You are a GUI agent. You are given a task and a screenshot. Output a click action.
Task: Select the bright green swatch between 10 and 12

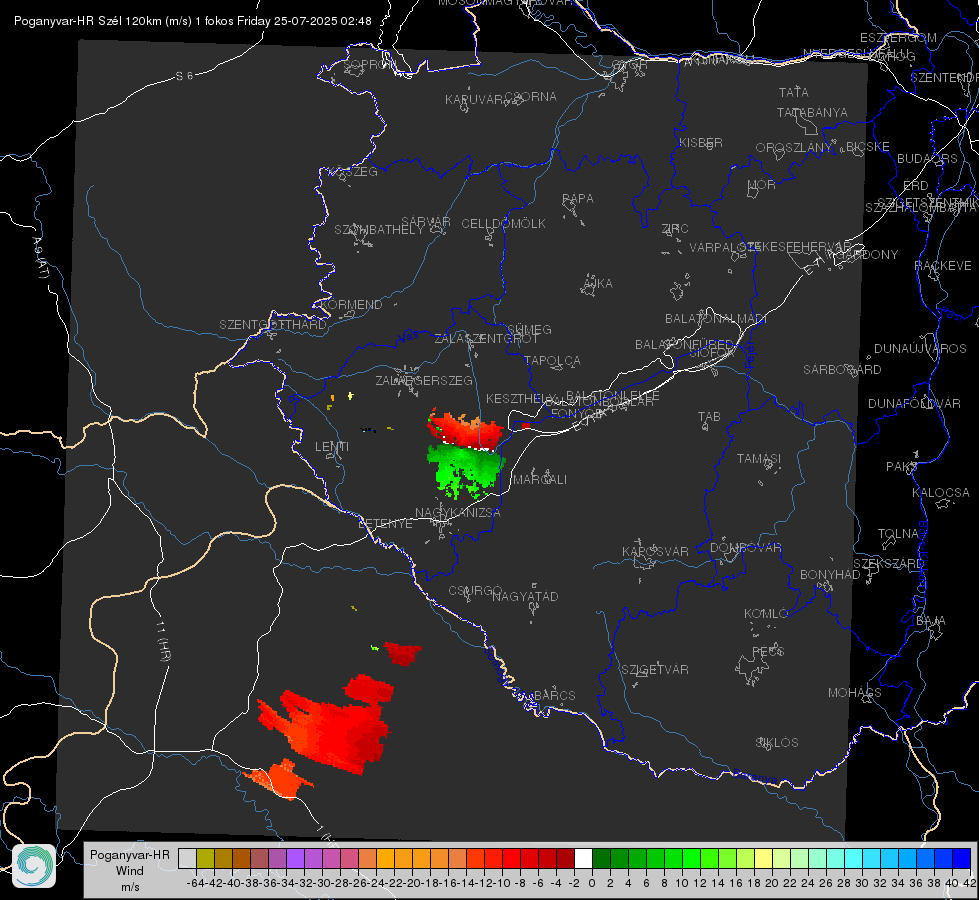coord(691,858)
